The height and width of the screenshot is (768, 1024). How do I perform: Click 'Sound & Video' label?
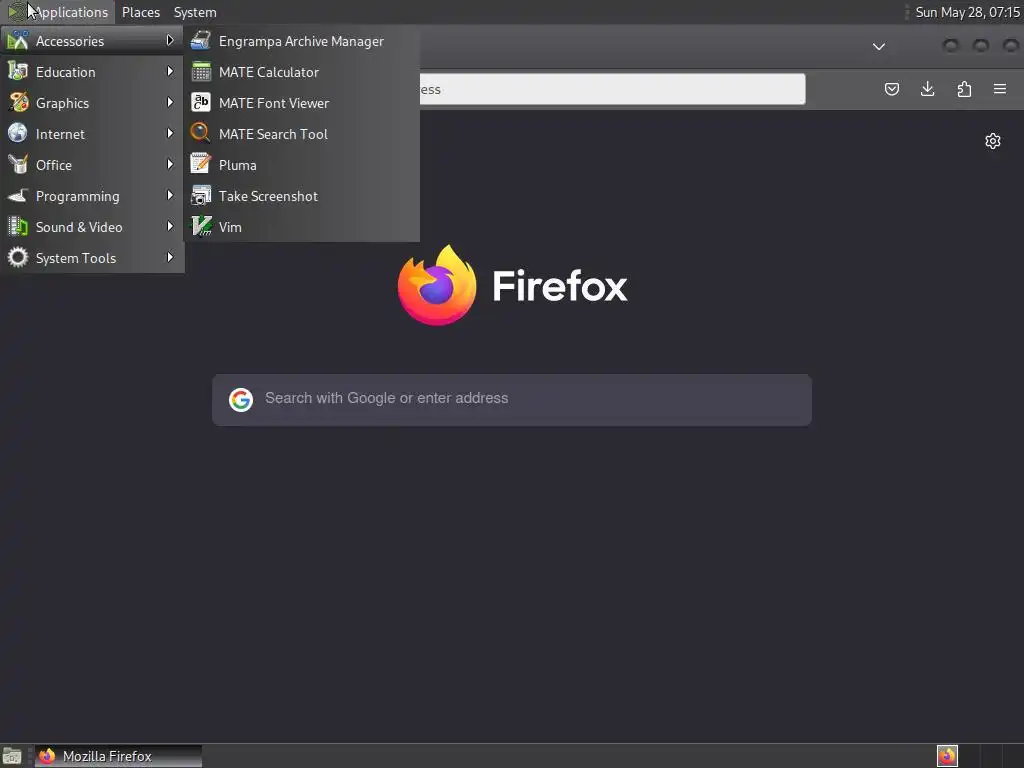coord(79,227)
